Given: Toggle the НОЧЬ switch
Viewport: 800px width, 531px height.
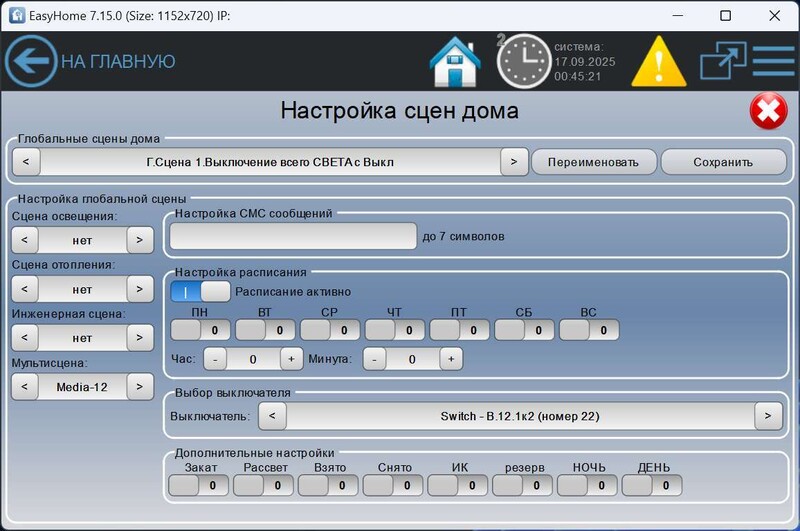Looking at the screenshot, I should pos(588,486).
